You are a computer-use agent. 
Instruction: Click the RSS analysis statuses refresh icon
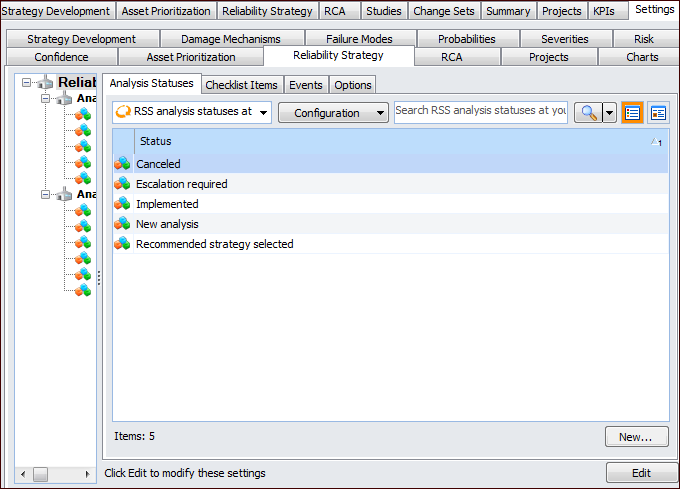123,112
